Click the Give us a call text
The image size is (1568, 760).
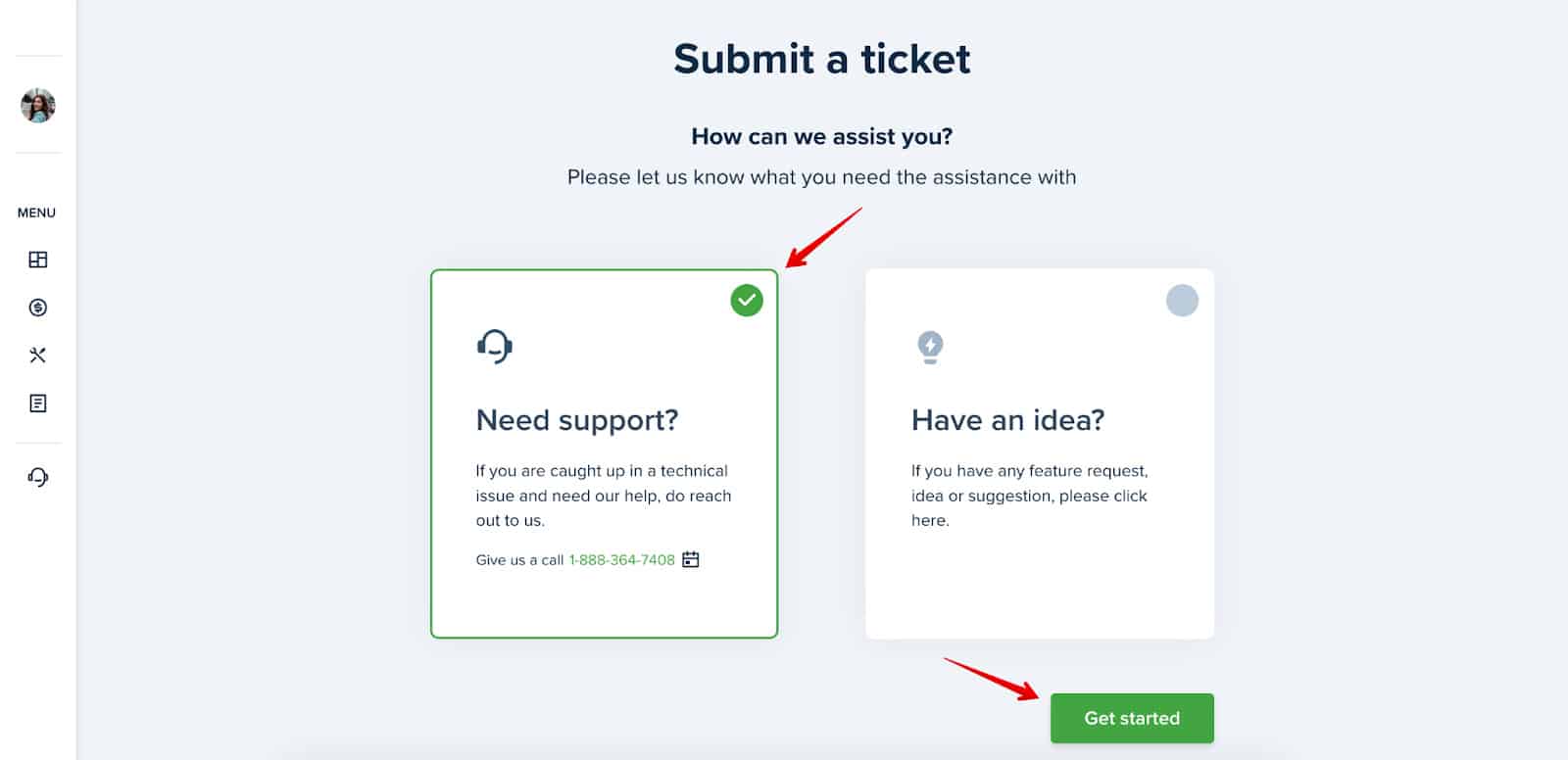coord(519,560)
